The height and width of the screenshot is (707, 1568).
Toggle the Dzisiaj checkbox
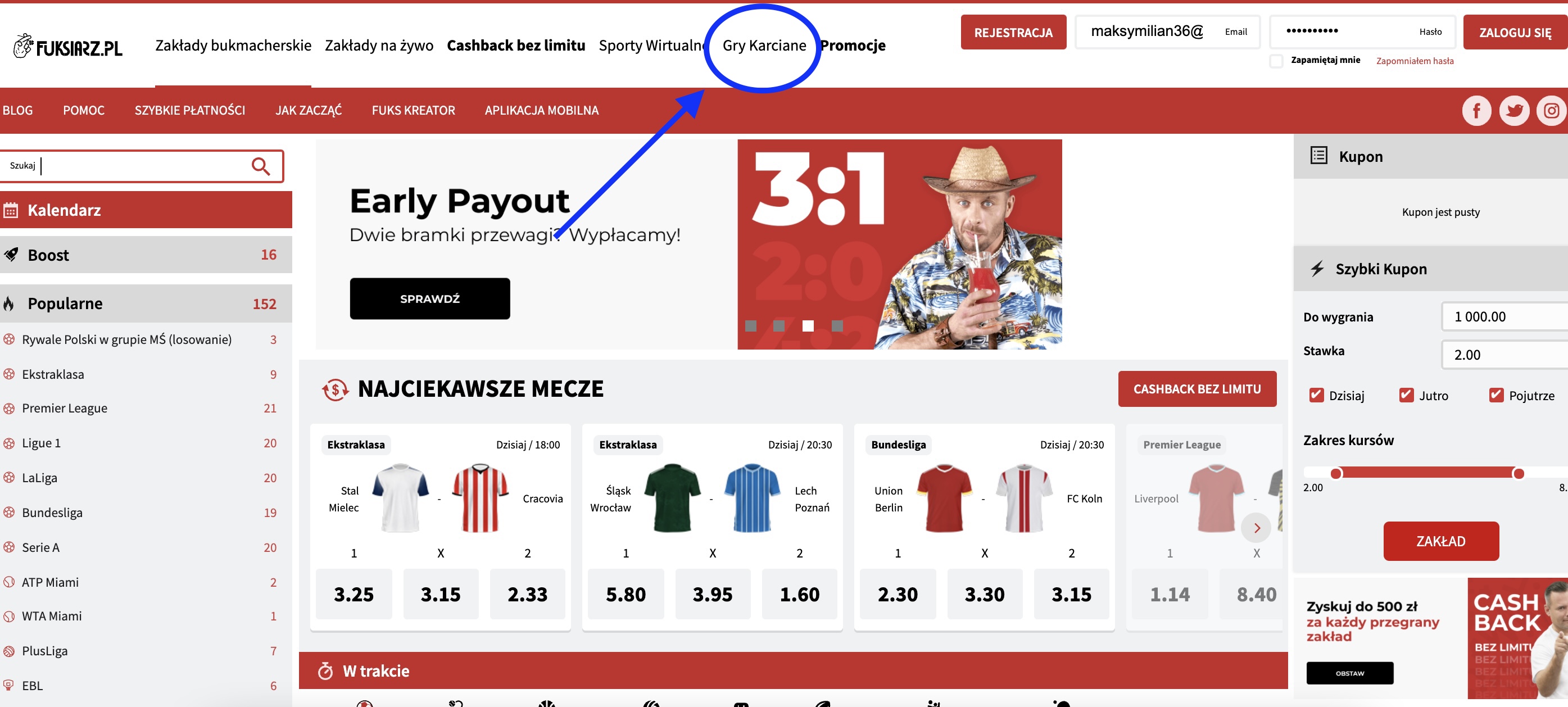coord(1316,396)
